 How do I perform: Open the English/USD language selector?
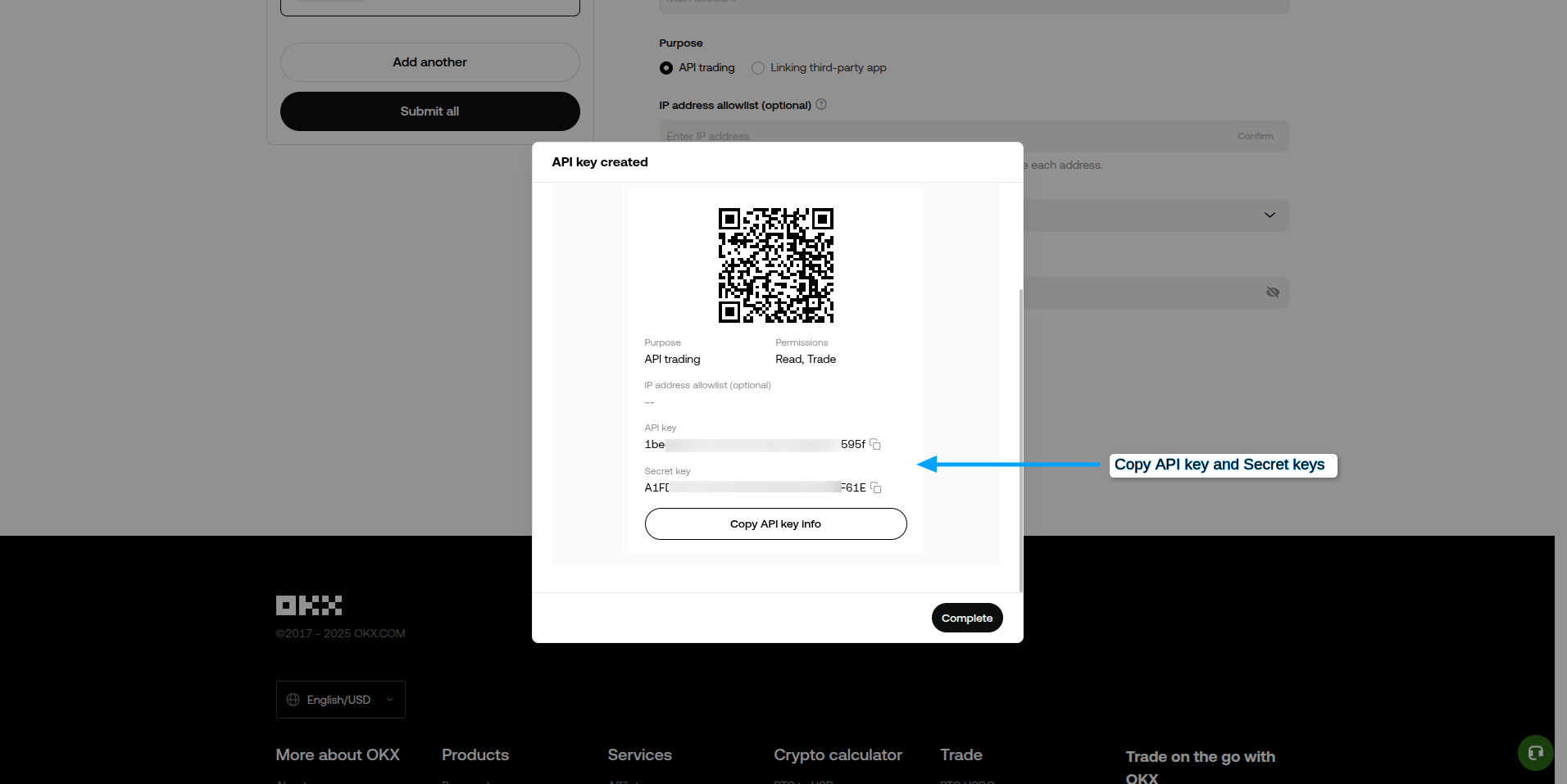[341, 700]
